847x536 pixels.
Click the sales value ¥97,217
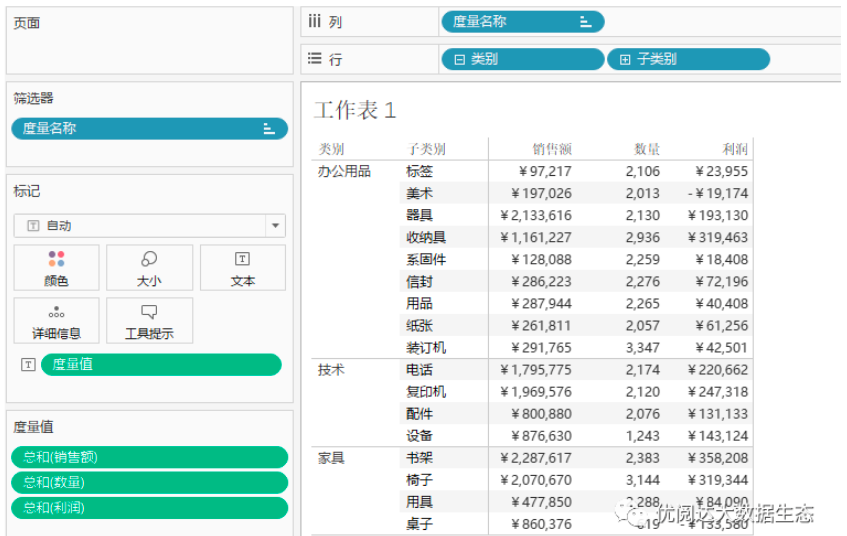point(544,171)
